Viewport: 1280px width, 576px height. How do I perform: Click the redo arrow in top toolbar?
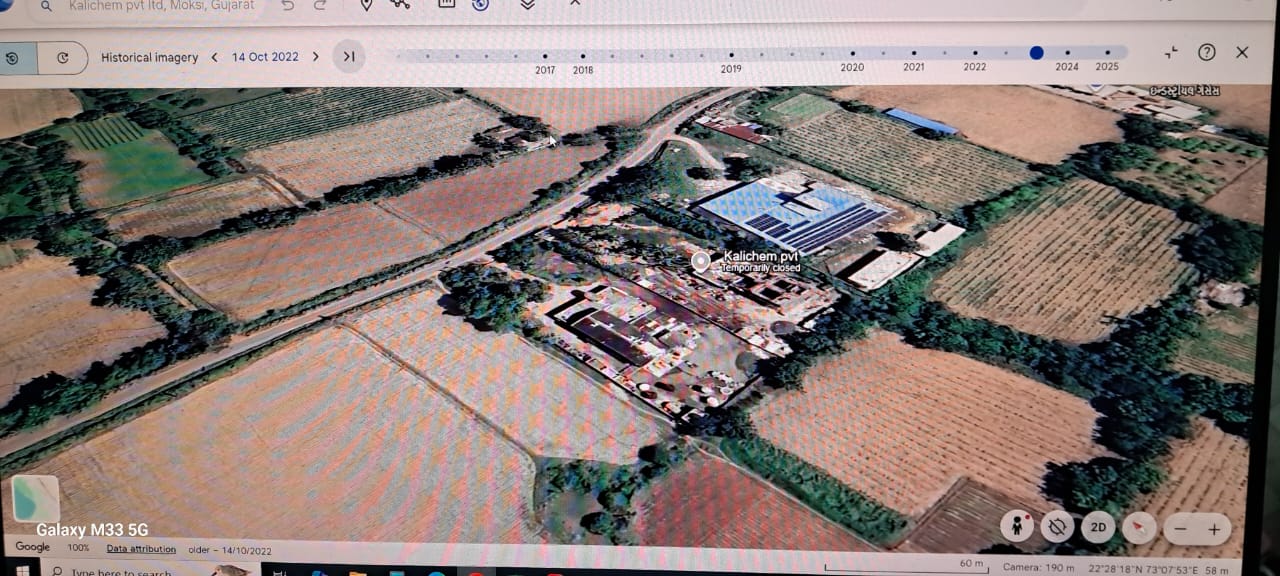coord(320,5)
